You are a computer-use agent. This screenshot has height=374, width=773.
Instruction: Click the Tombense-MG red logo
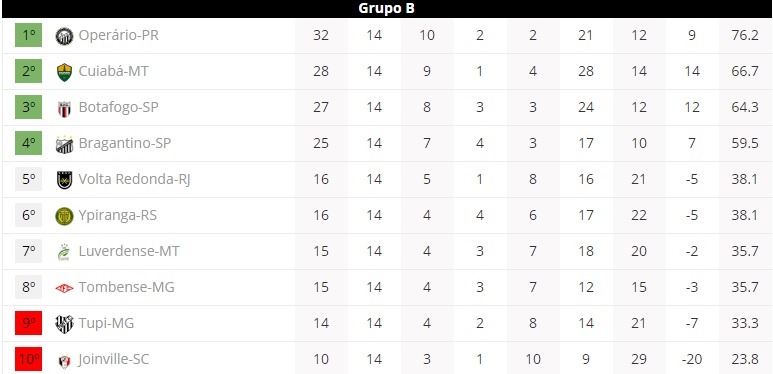tap(65, 288)
